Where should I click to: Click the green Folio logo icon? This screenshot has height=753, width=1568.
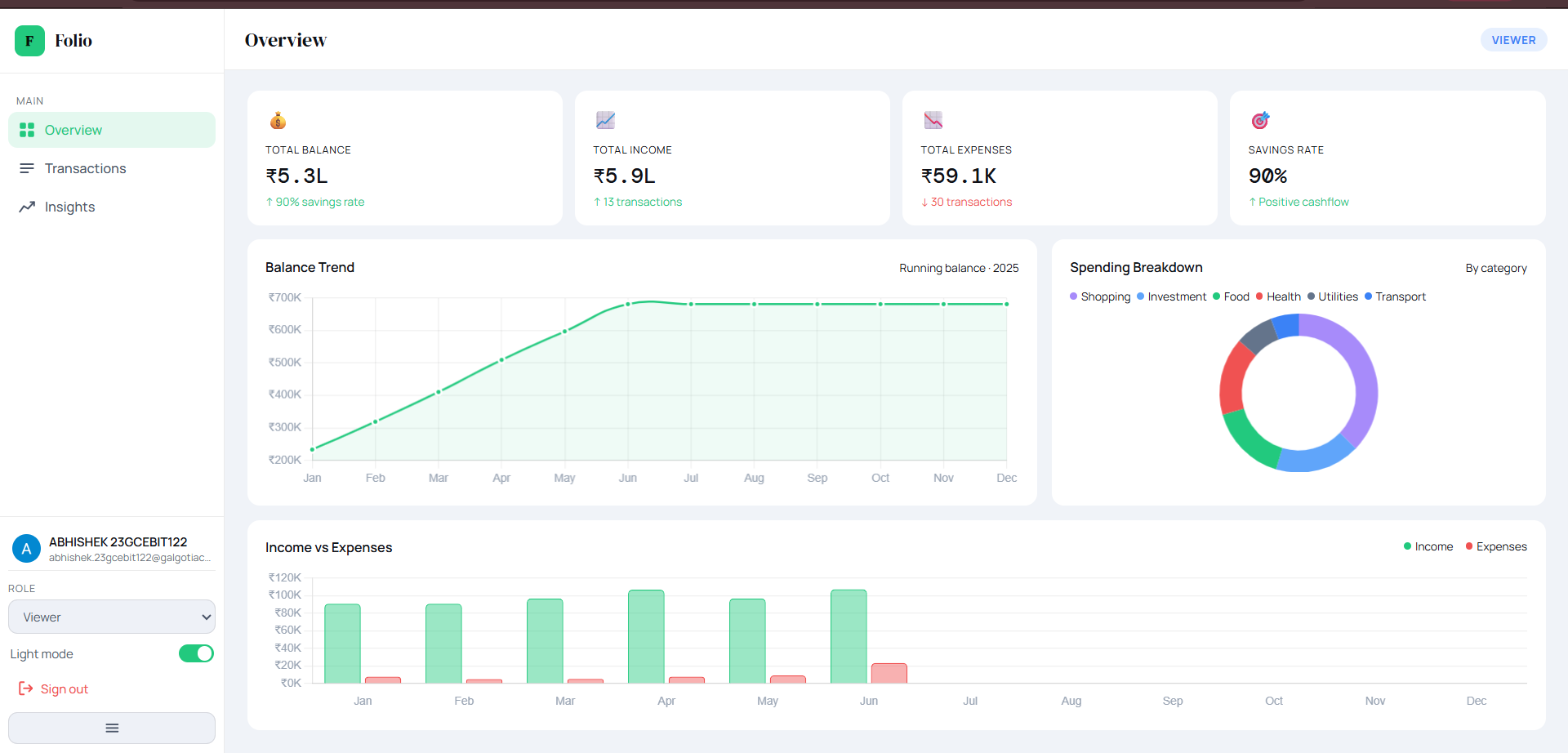coord(29,41)
